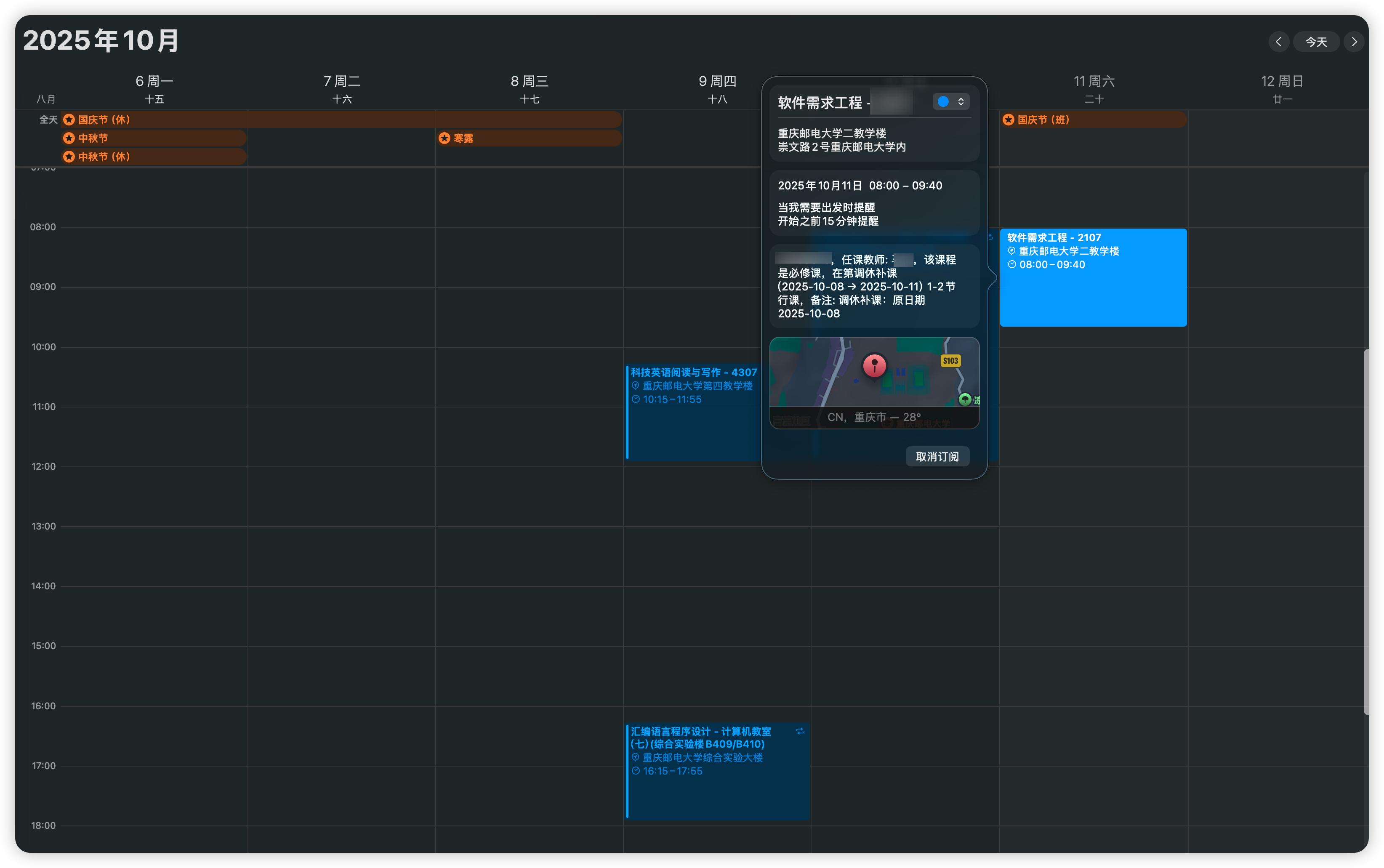Click star icon of 国庆节（班）event
Screen dimensions: 1384x868
[x=1009, y=120]
